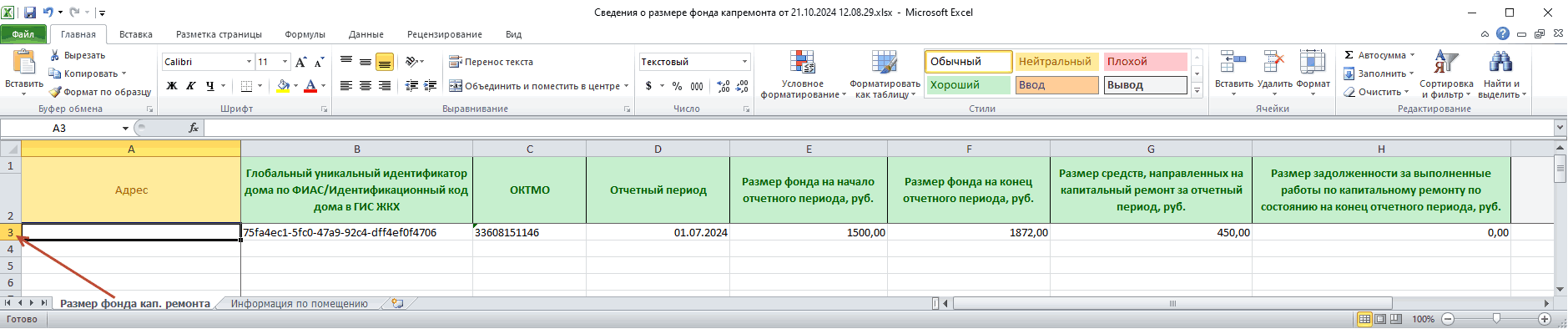Apply the yellow fill color bucket
The width and height of the screenshot is (1568, 329).
tap(284, 85)
